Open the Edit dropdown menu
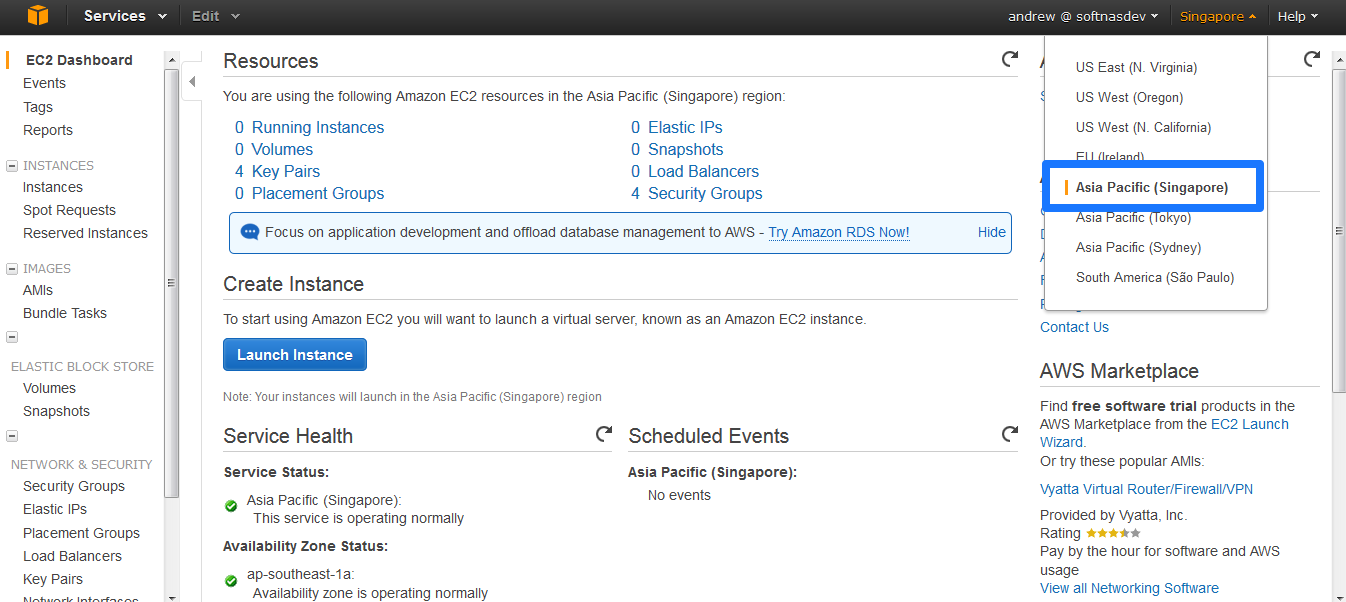 [x=216, y=16]
